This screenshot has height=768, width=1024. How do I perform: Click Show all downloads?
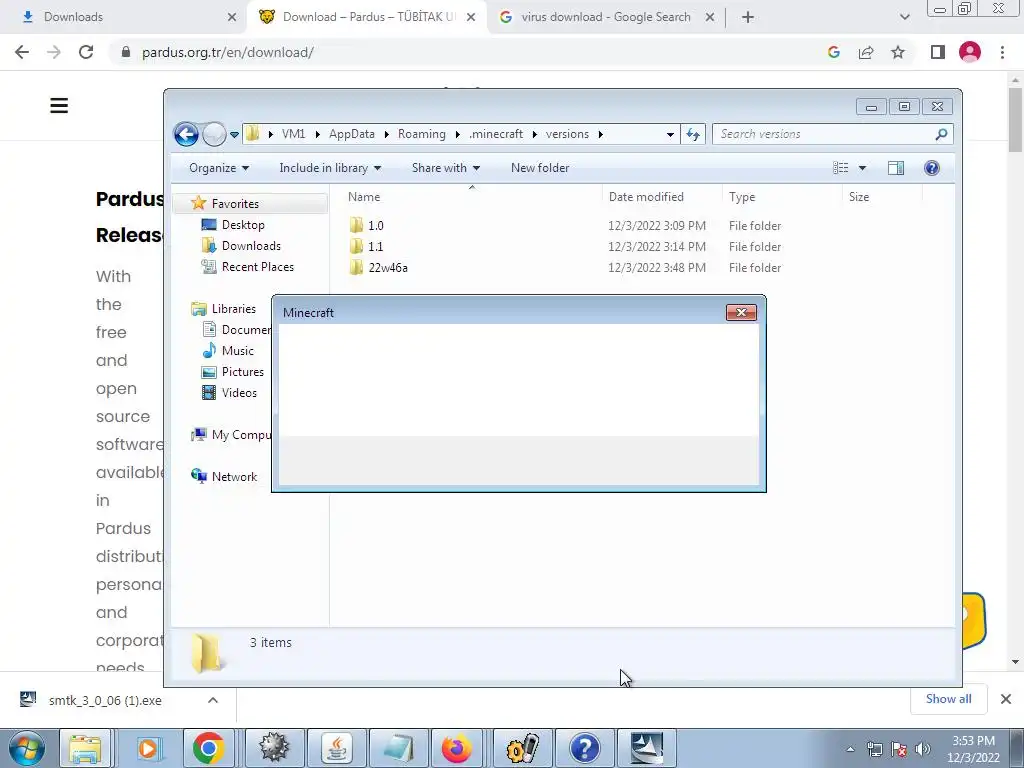tap(948, 699)
